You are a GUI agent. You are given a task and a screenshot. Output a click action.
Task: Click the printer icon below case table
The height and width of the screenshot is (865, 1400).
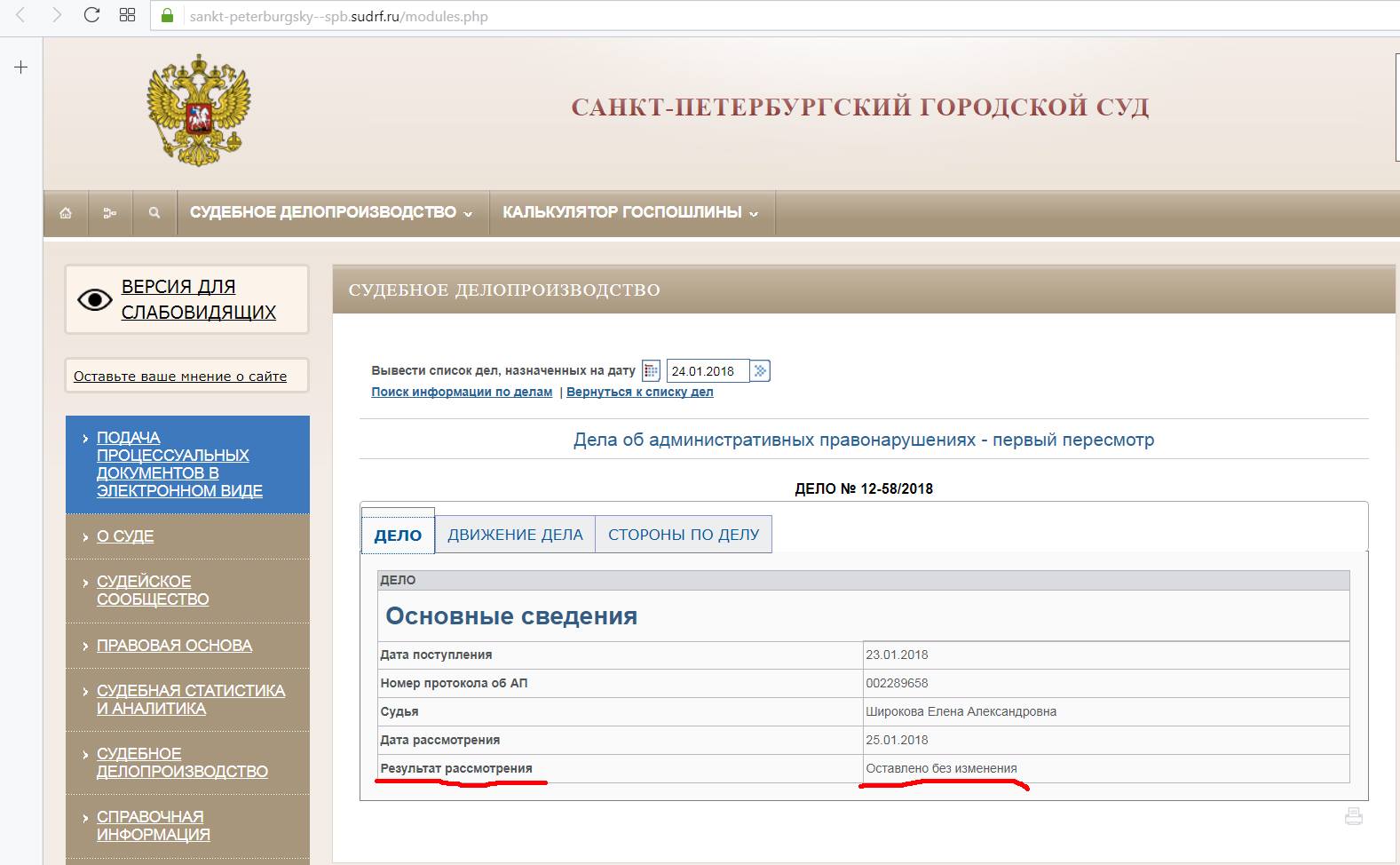tap(1353, 816)
